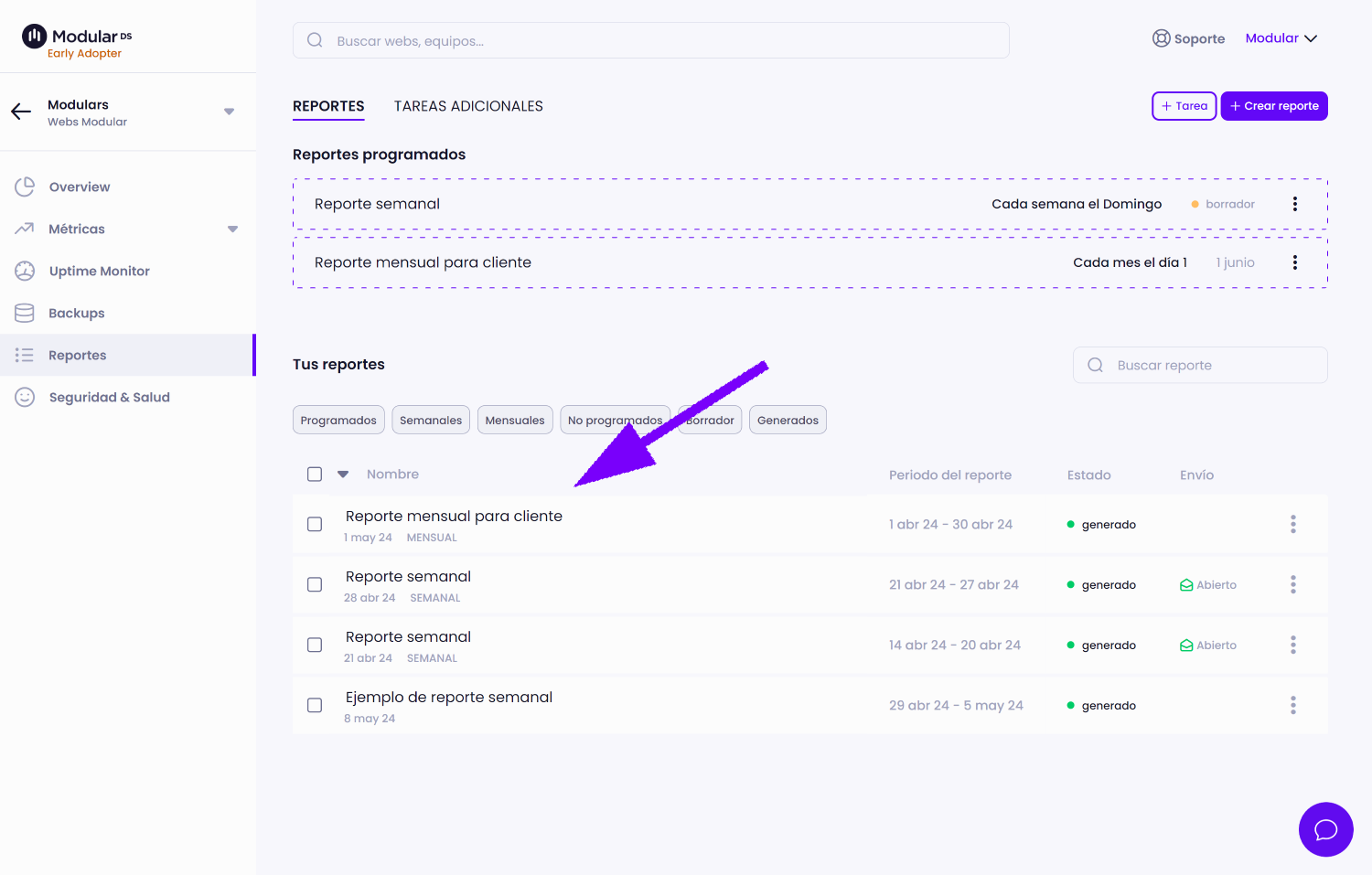The height and width of the screenshot is (875, 1372).
Task: Filter by No programados chip
Action: pos(615,420)
